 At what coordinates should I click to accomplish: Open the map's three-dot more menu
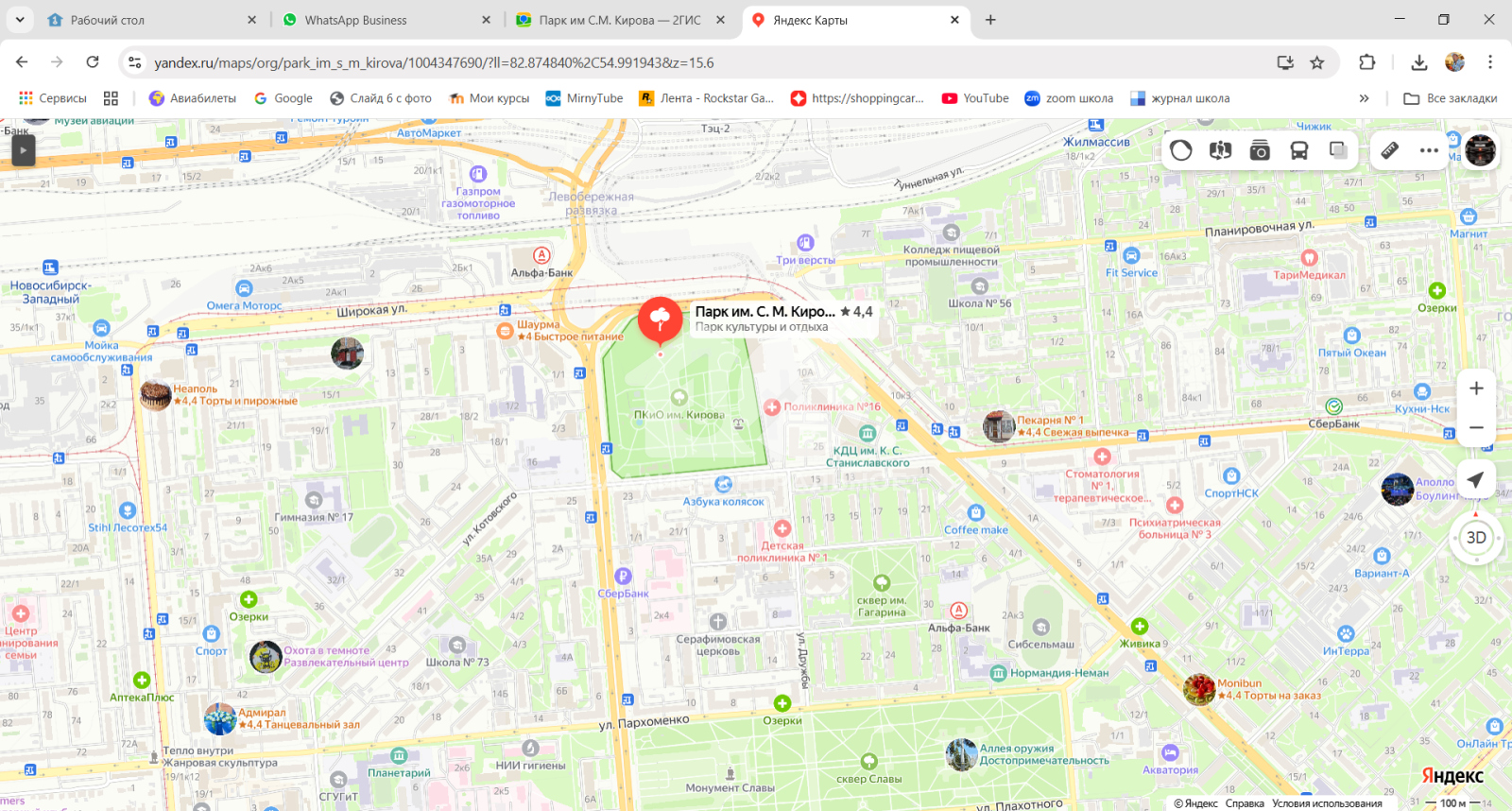(1429, 150)
